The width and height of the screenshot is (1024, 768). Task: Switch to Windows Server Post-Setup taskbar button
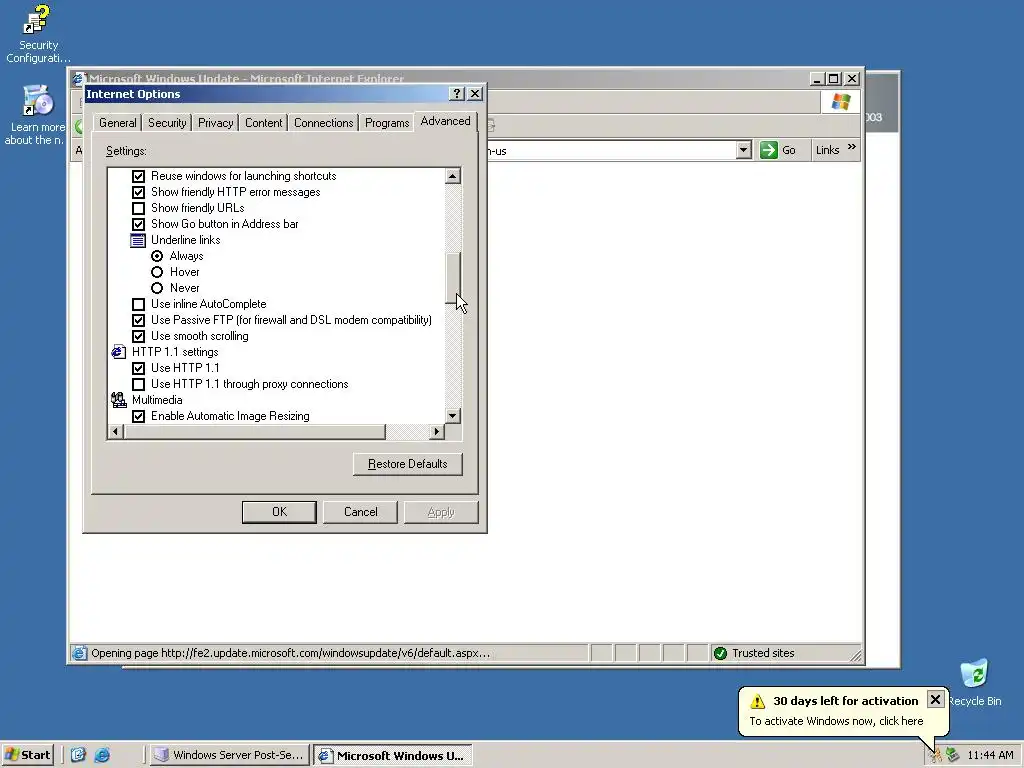[x=229, y=756]
